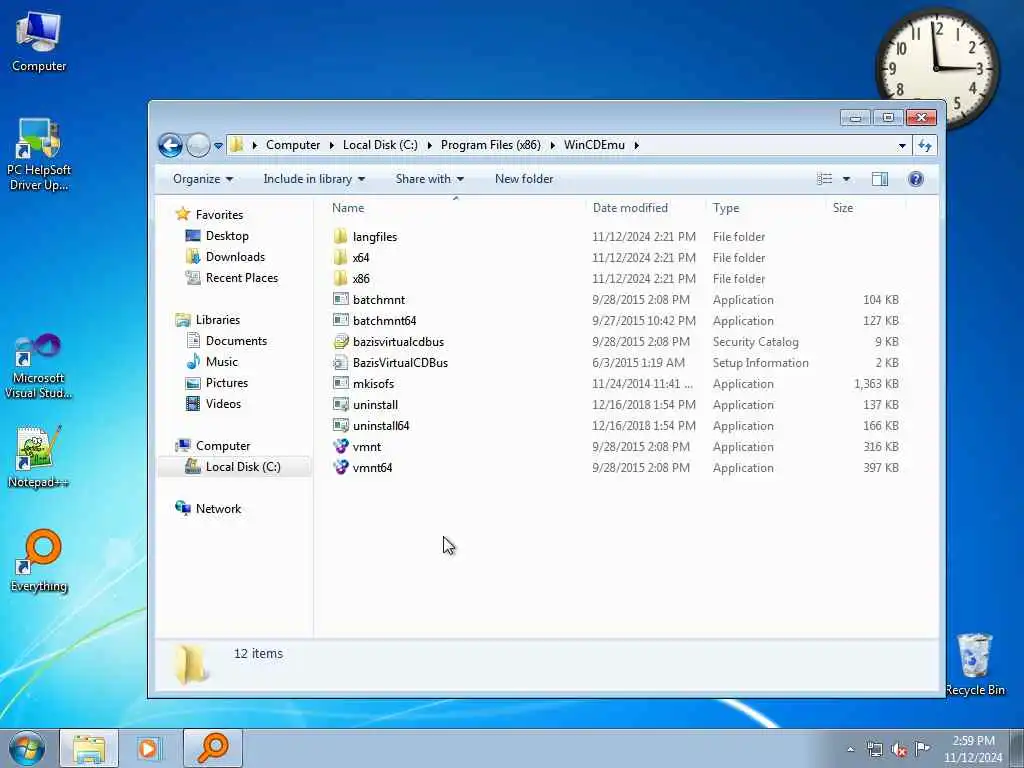Viewport: 1024px width, 768px height.
Task: Expand the address bar history dropdown
Action: click(902, 146)
